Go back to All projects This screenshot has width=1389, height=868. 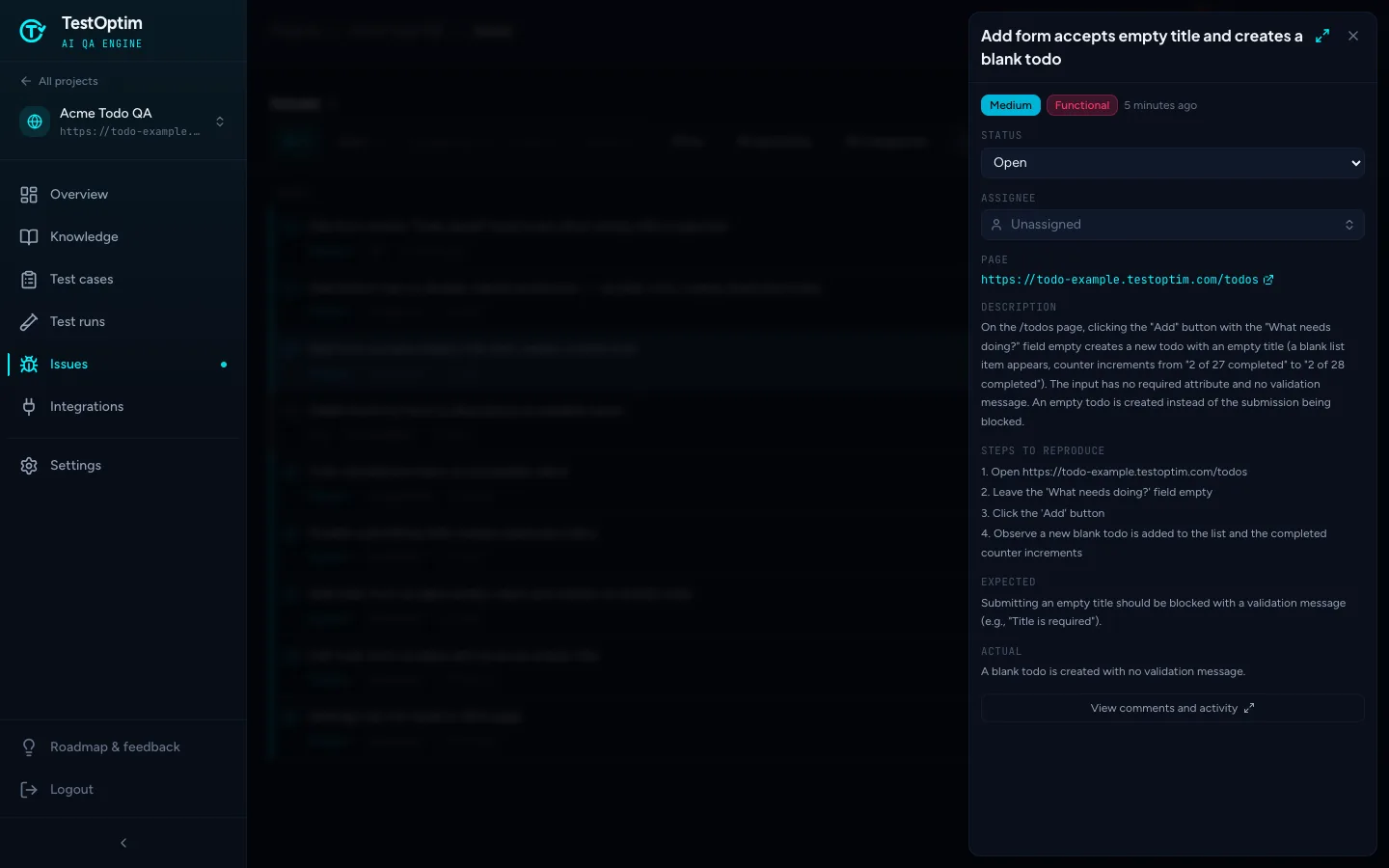click(x=59, y=81)
